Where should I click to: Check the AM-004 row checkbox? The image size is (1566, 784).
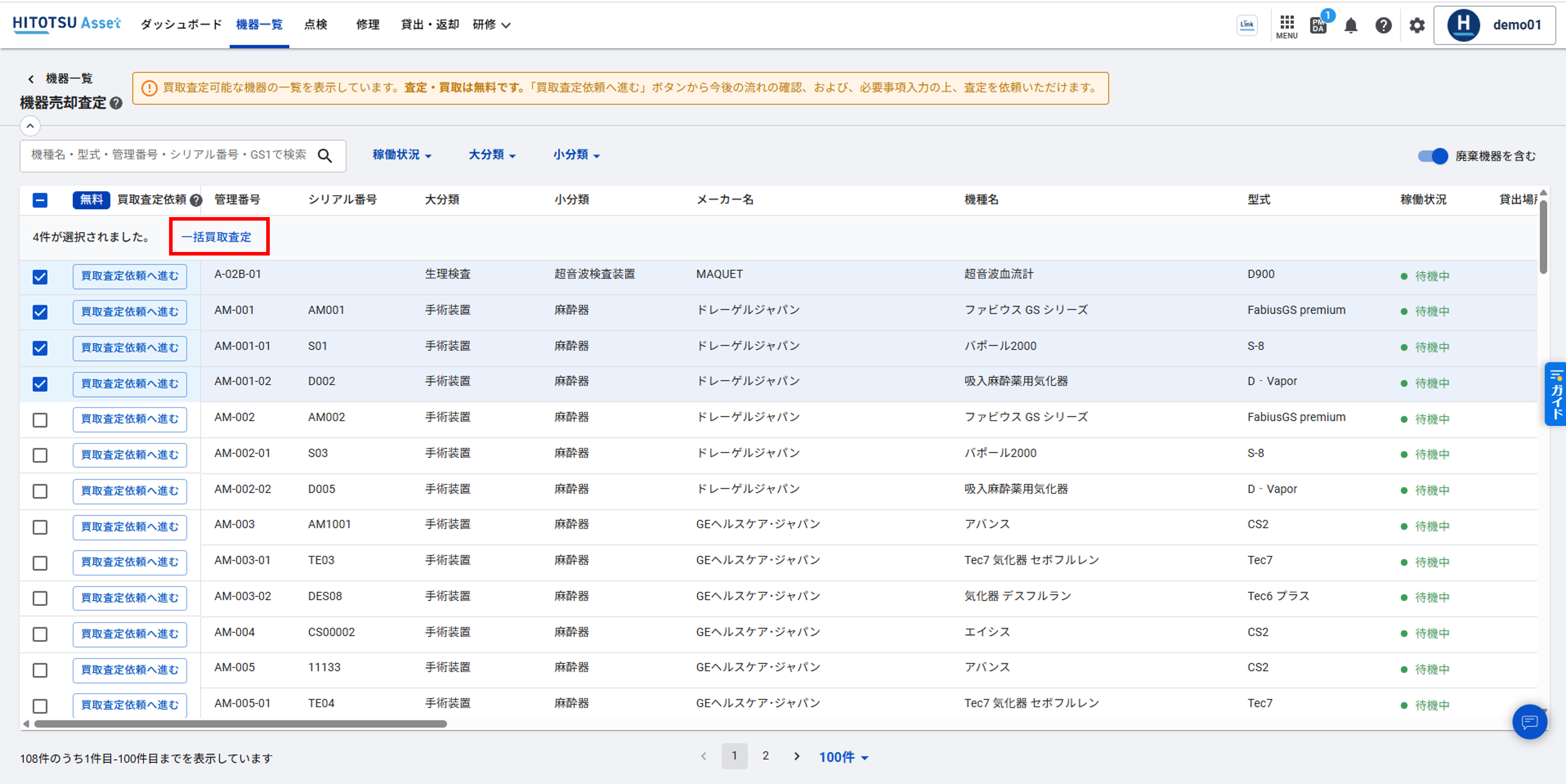pos(40,635)
